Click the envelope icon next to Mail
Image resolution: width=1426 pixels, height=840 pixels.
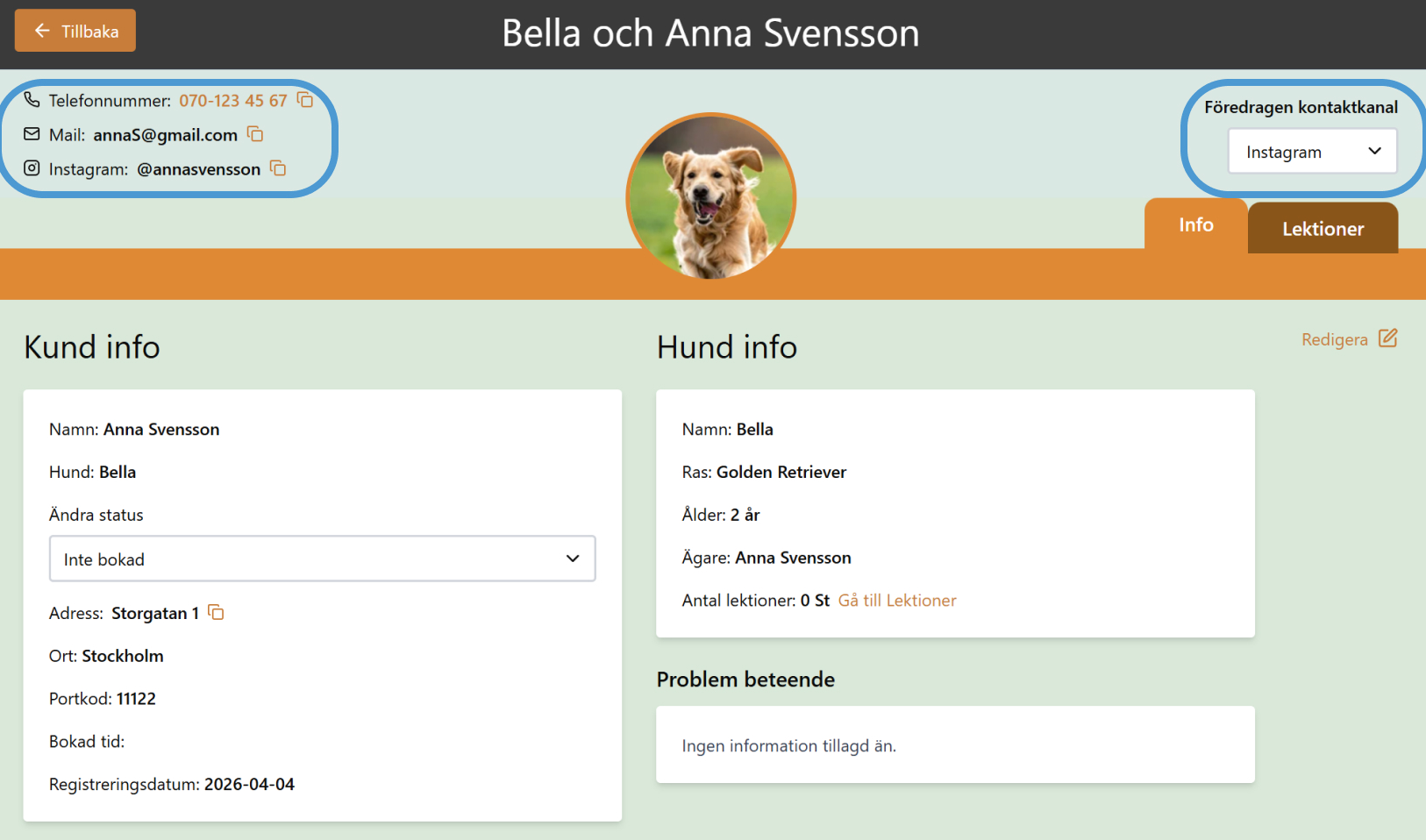click(32, 134)
